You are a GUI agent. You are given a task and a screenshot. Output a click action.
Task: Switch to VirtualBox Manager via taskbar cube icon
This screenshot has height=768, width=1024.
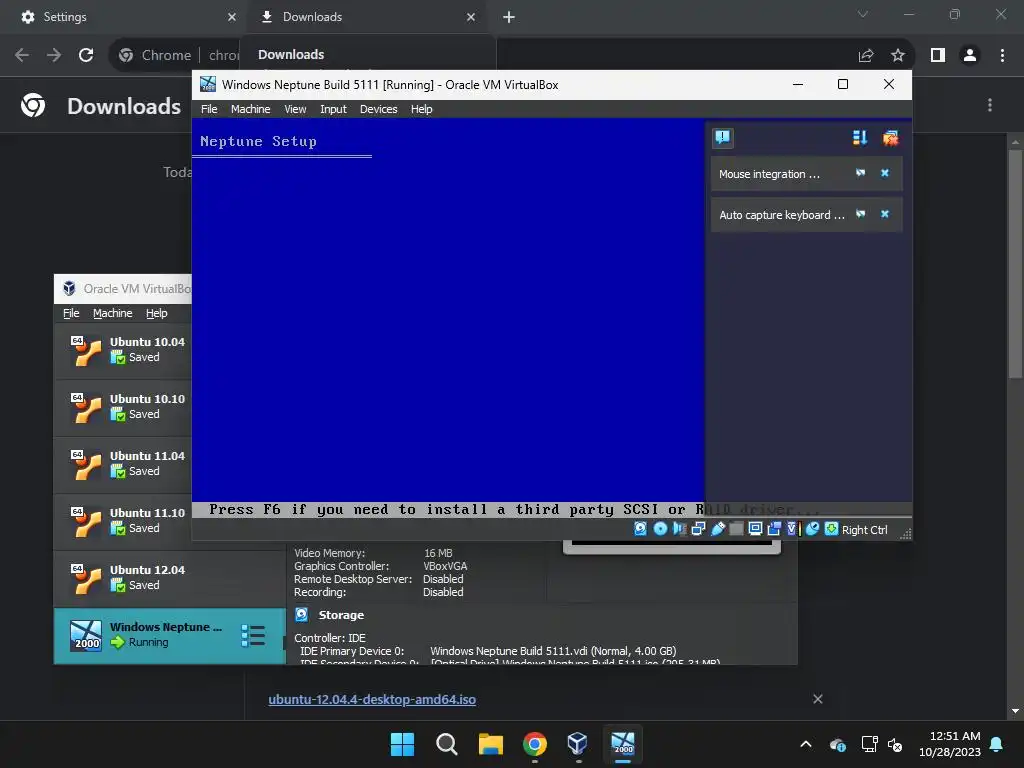point(578,744)
